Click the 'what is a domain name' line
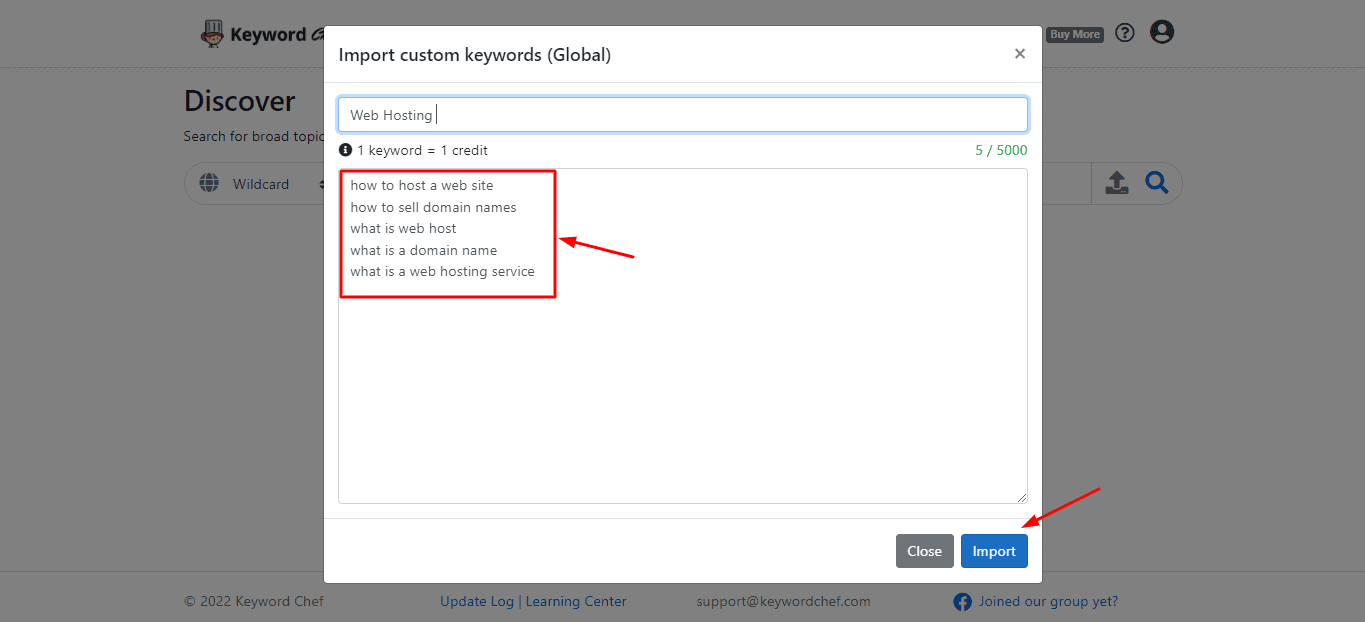 click(x=423, y=250)
